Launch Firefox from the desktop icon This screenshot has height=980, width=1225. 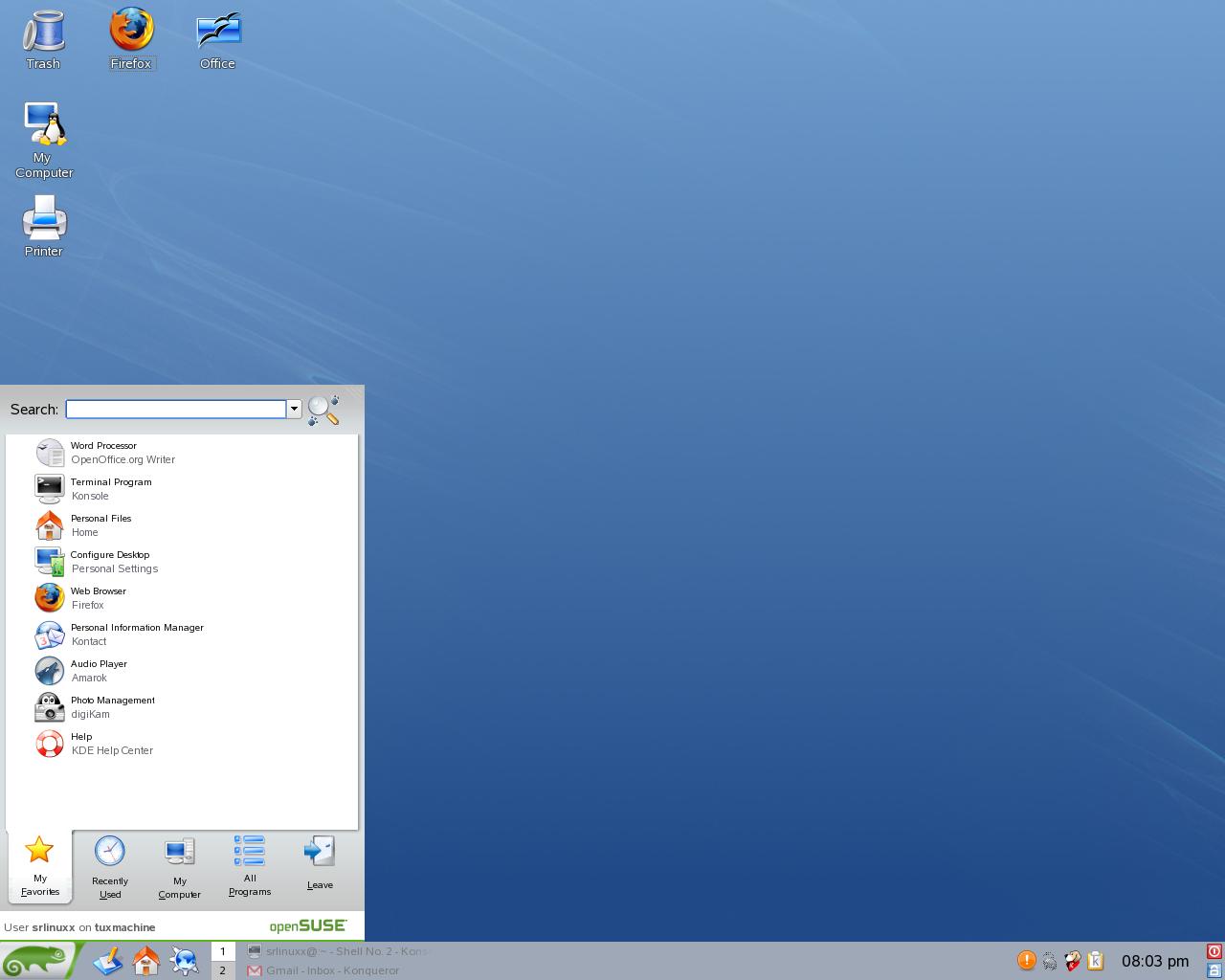[x=131, y=38]
